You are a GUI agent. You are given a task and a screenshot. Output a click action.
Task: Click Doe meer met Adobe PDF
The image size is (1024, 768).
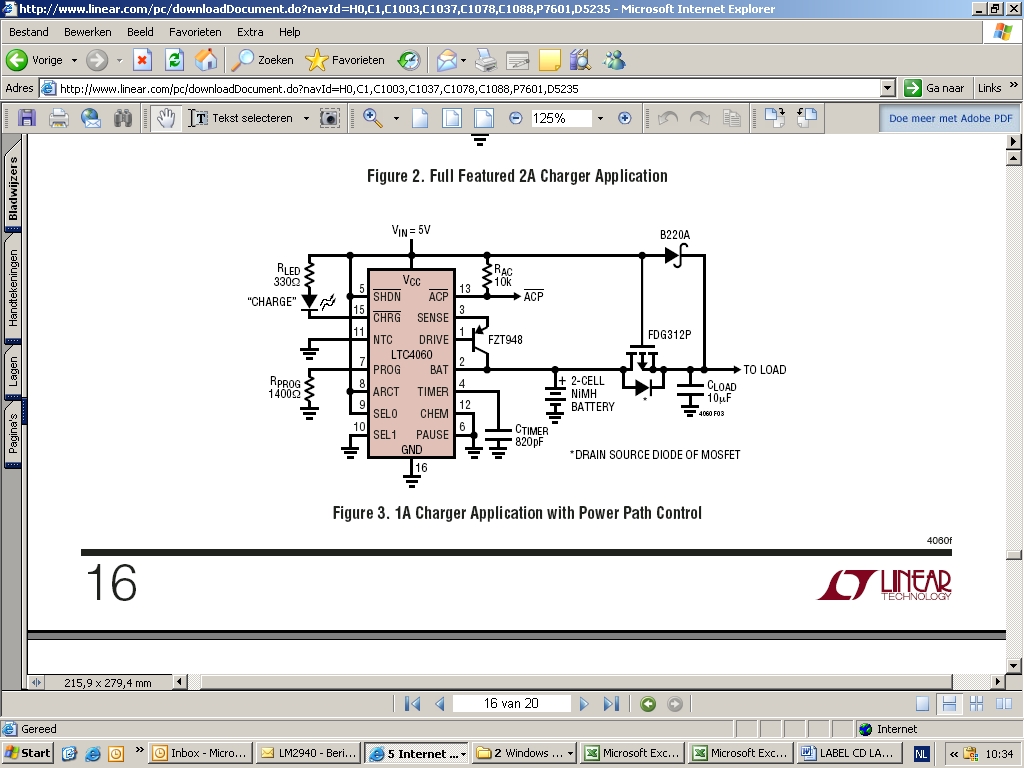tap(949, 118)
